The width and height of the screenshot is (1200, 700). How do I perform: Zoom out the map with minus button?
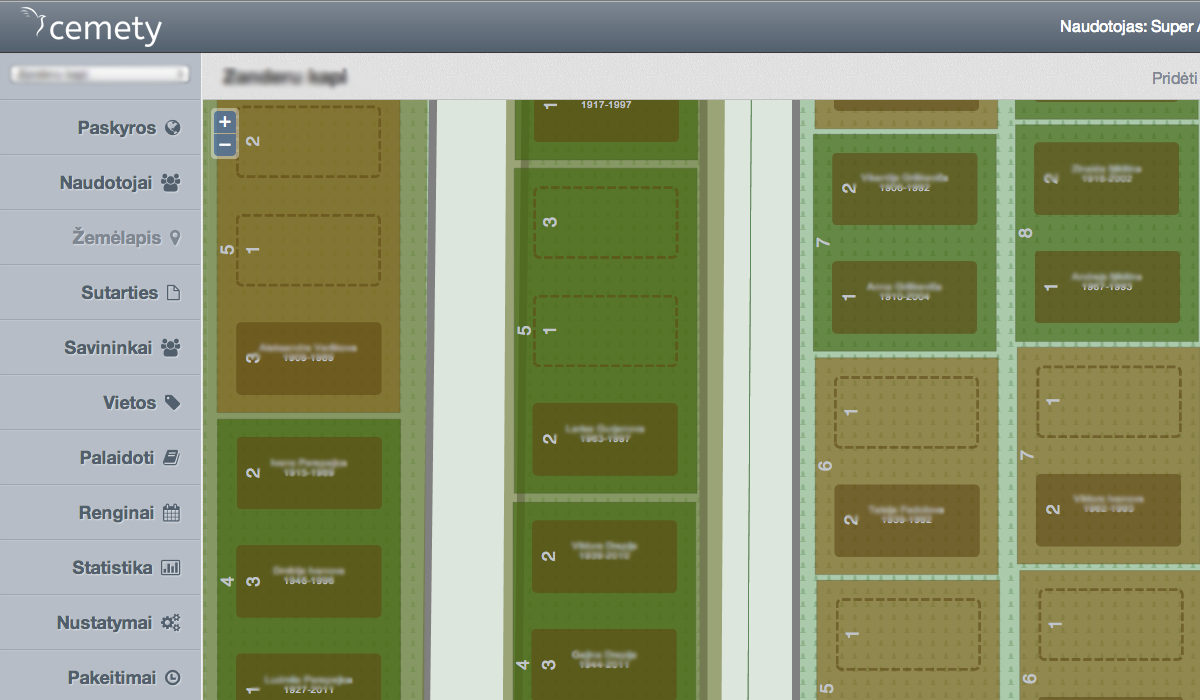click(225, 145)
